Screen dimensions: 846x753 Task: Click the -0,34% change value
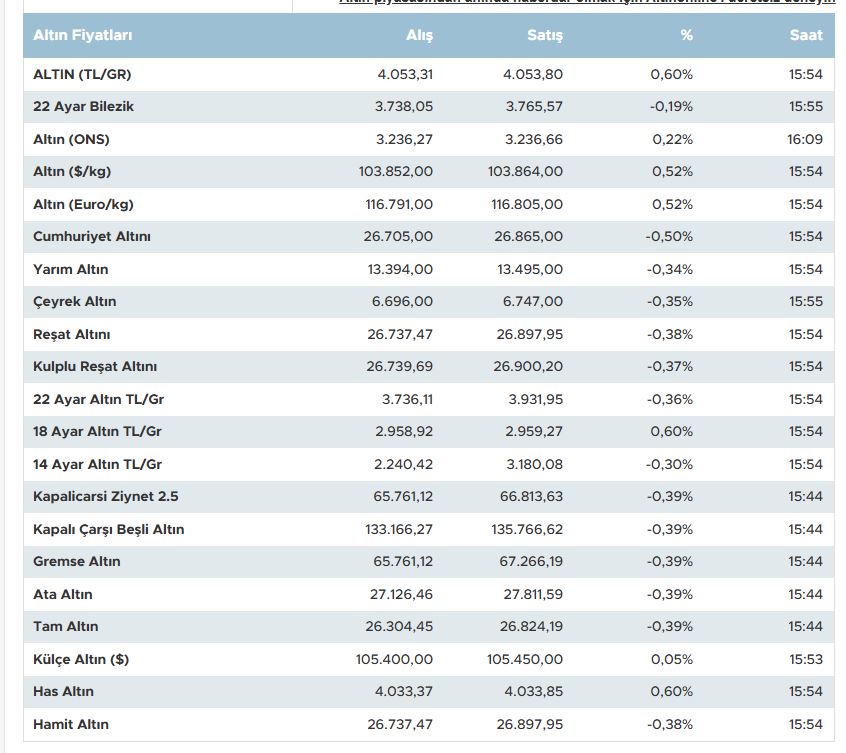(x=670, y=269)
